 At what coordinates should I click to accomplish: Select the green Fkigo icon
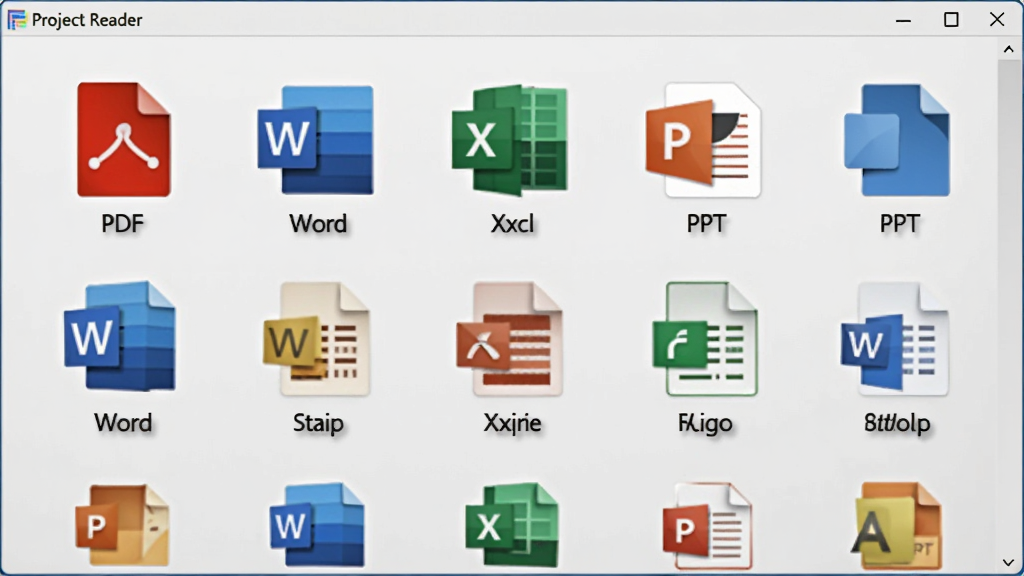[705, 339]
